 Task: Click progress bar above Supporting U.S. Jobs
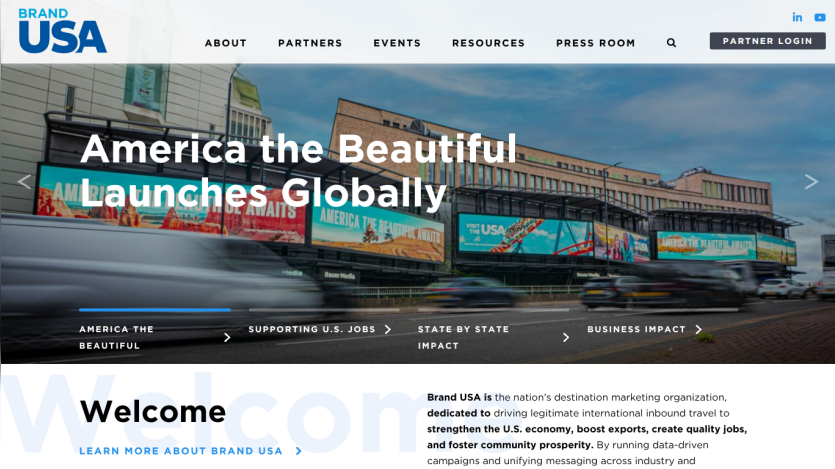(x=324, y=309)
